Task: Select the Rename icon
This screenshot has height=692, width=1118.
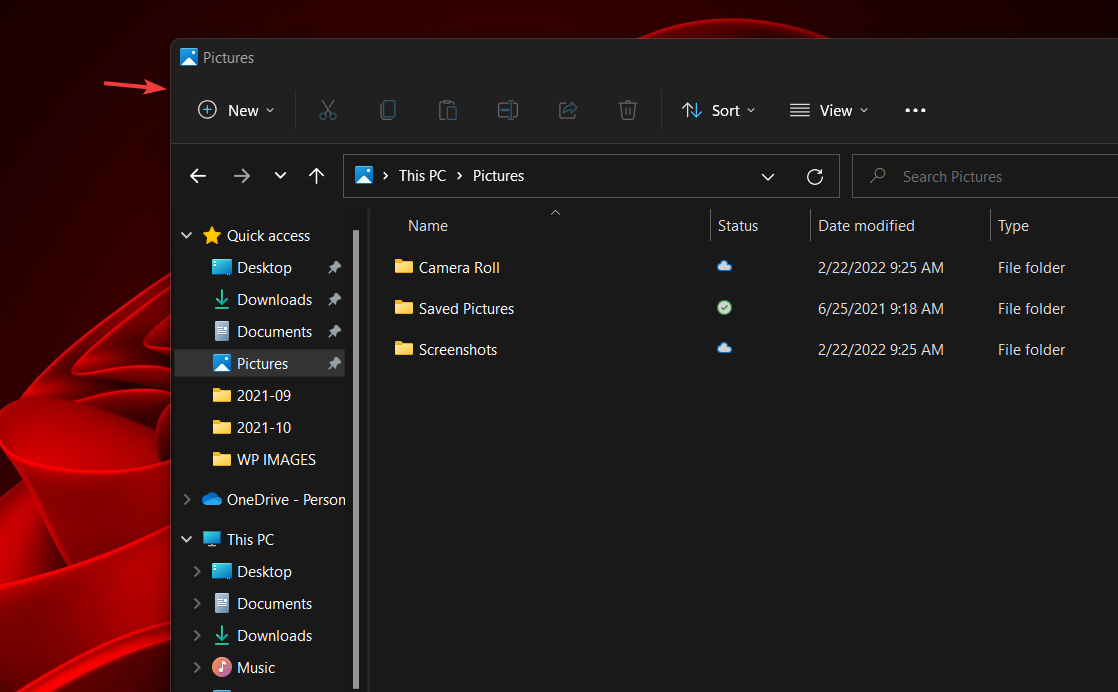Action: point(508,110)
